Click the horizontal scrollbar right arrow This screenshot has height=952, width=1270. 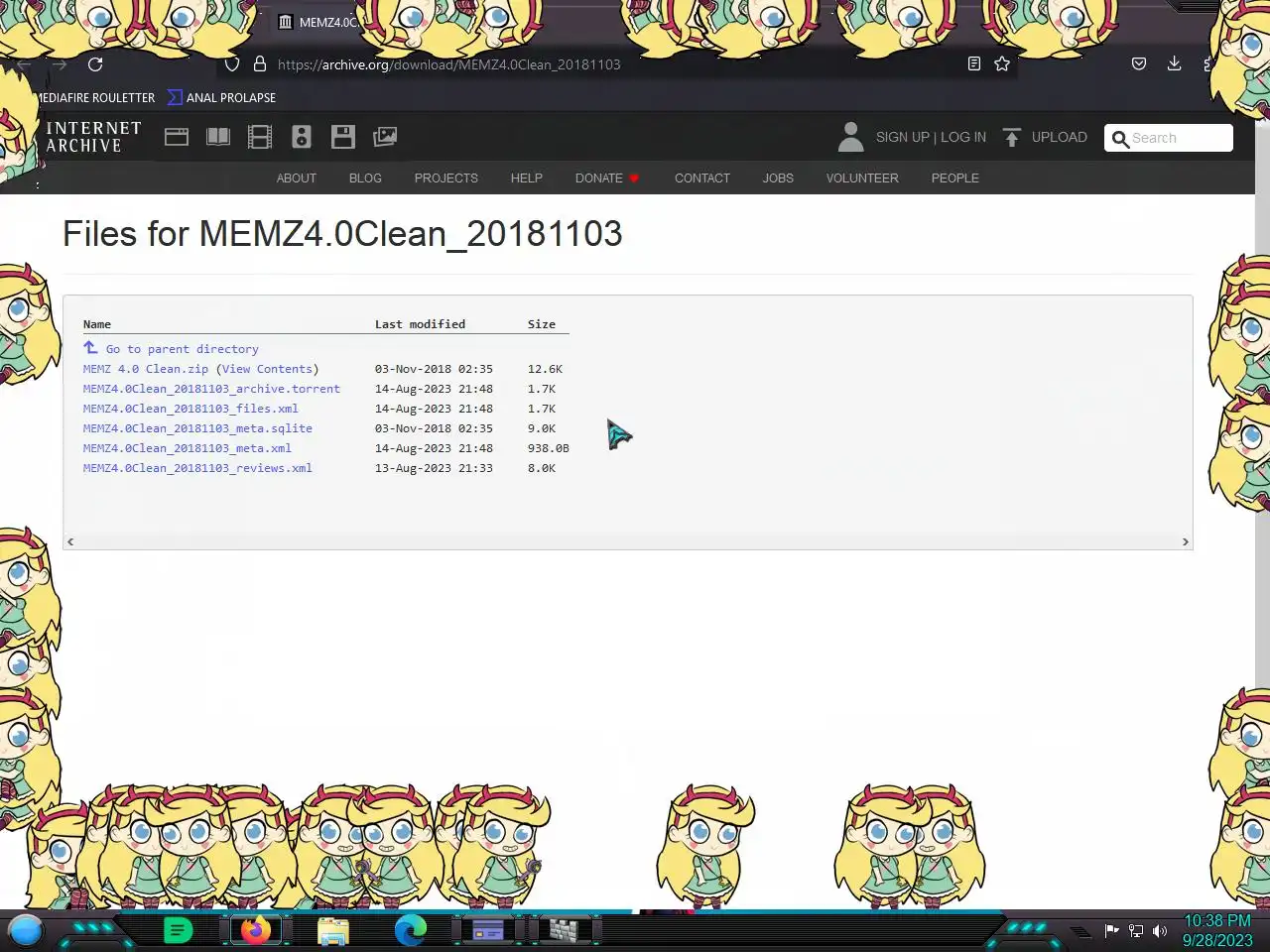coord(1185,541)
